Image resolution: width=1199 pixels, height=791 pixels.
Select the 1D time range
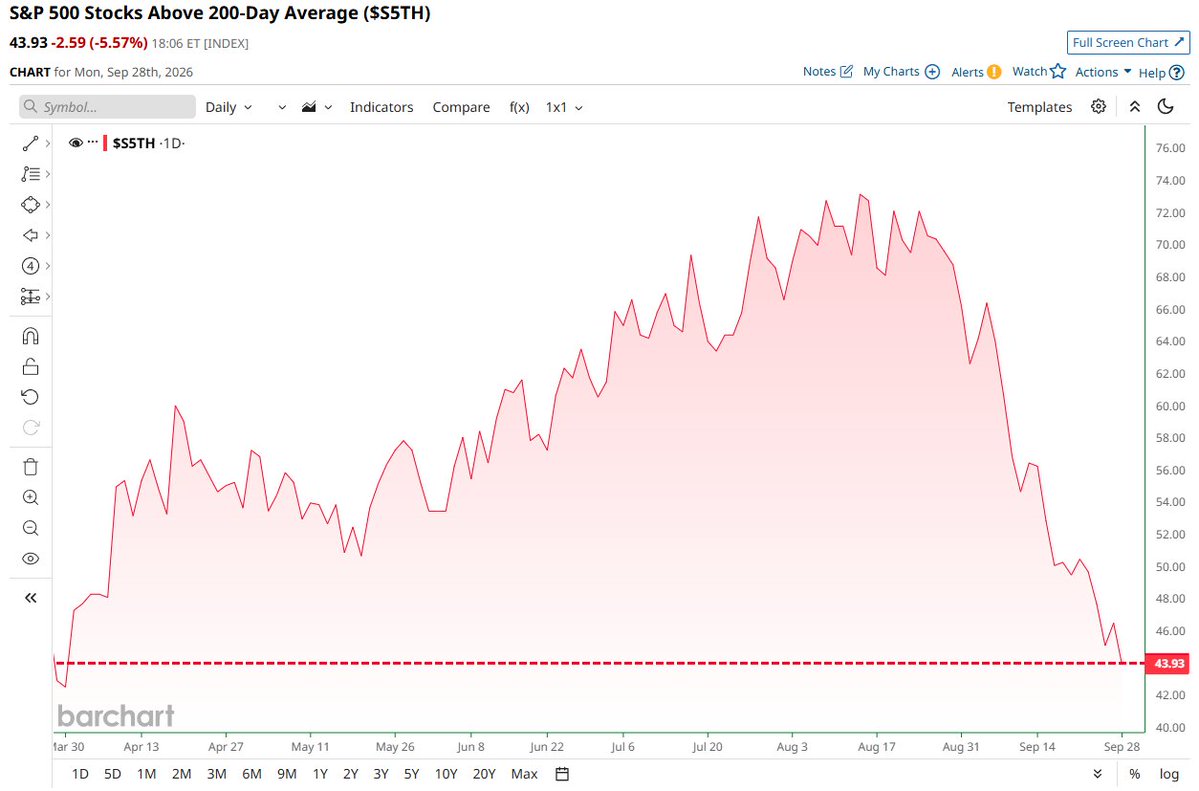[x=80, y=773]
